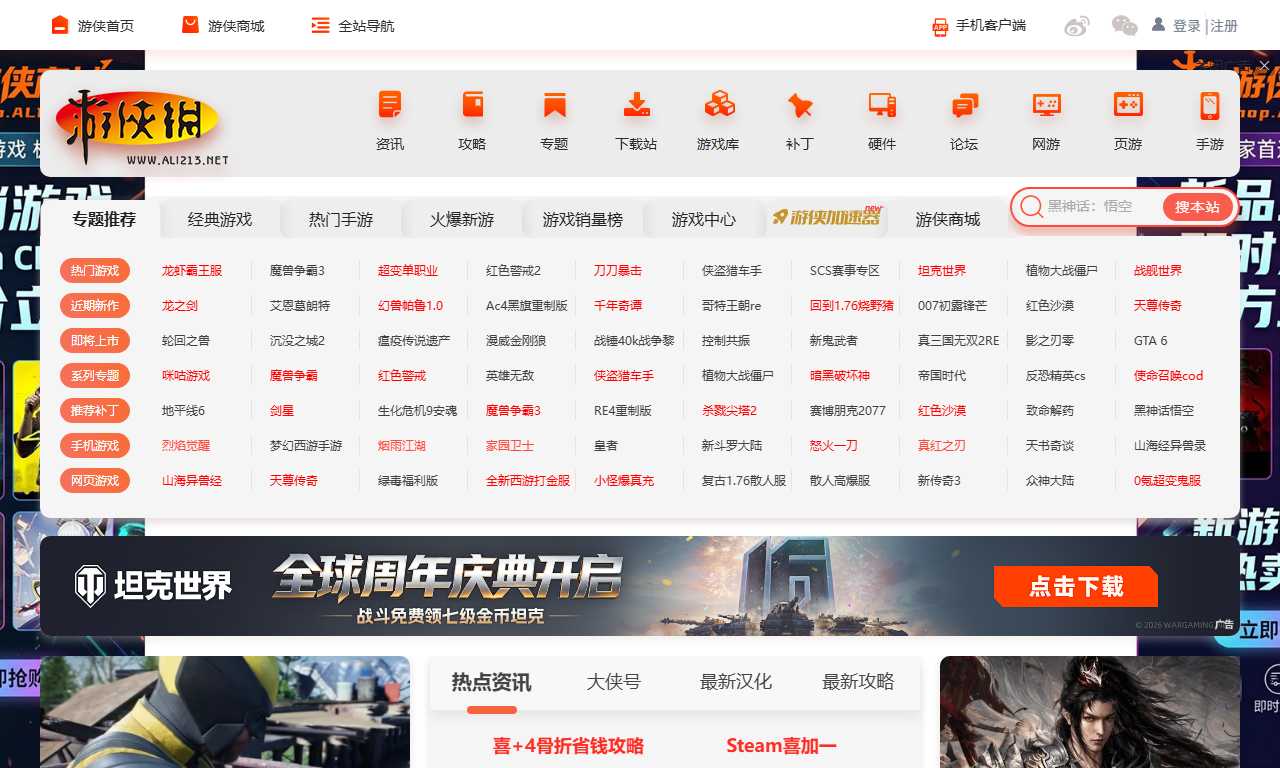
Task: Select the 最新攻略 tab
Action: click(x=858, y=682)
